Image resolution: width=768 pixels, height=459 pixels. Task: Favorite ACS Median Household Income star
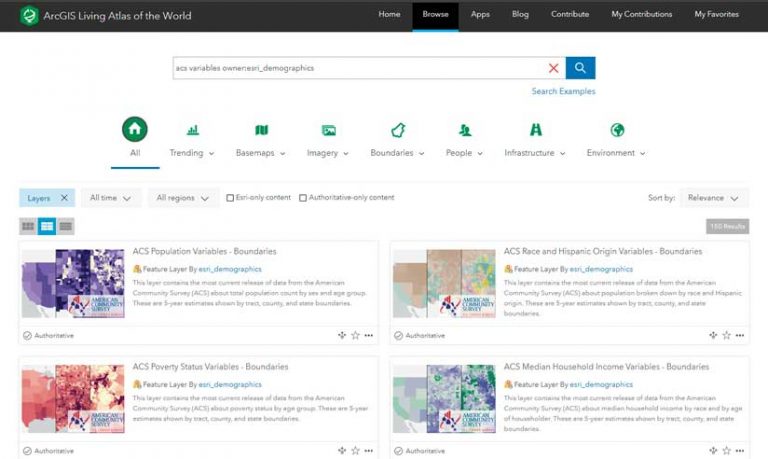tap(726, 451)
